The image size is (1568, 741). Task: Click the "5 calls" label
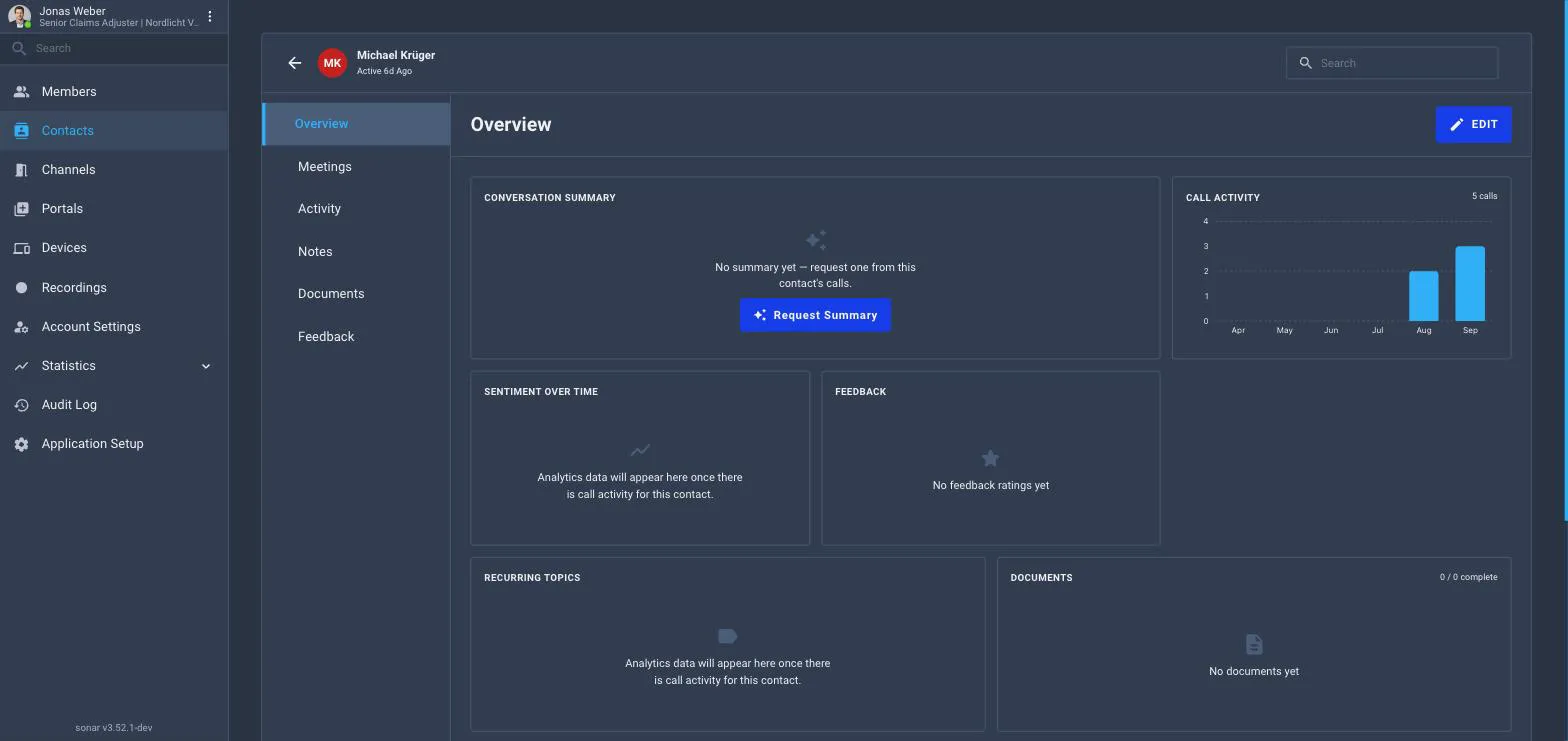pos(1484,196)
